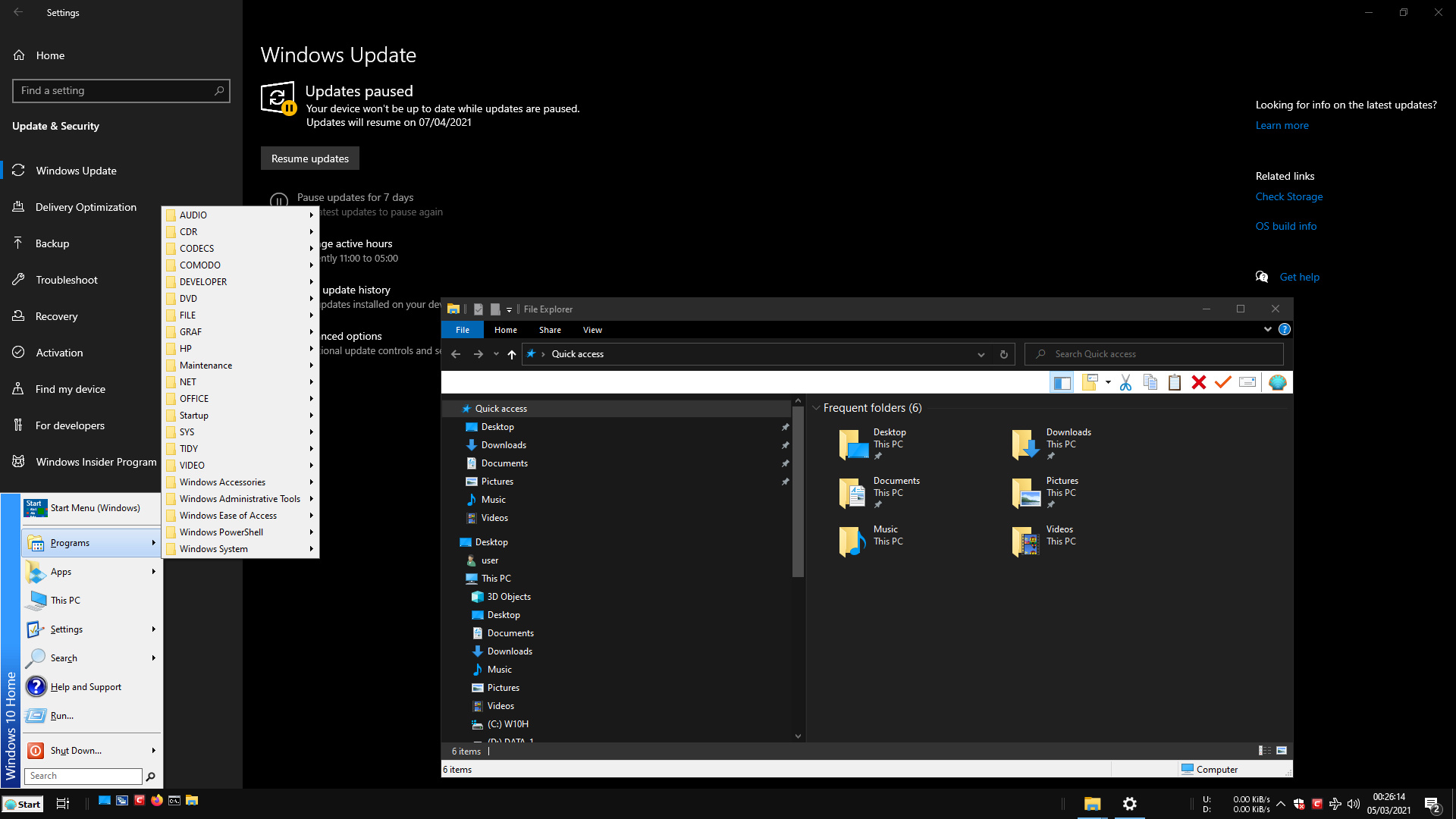Click the Cut scissors icon
This screenshot has height=819, width=1456.
pyautogui.click(x=1125, y=383)
